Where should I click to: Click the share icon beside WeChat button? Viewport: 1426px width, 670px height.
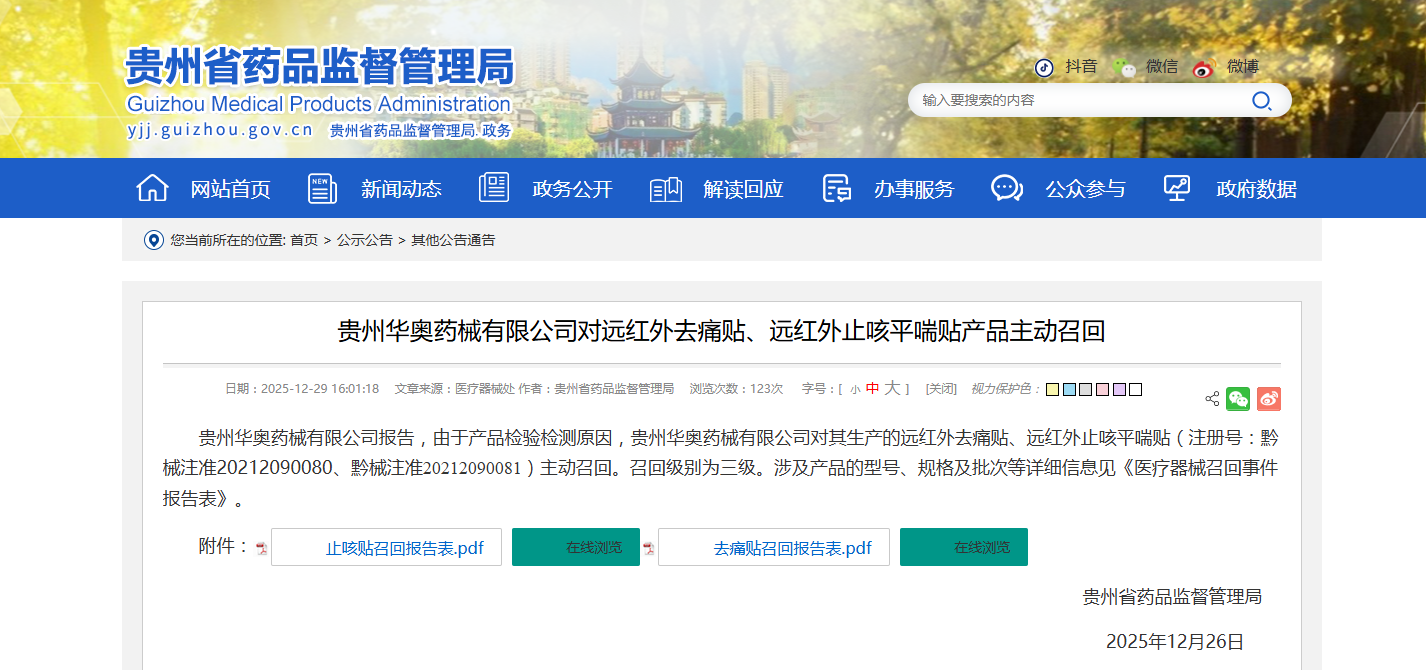click(x=1212, y=399)
